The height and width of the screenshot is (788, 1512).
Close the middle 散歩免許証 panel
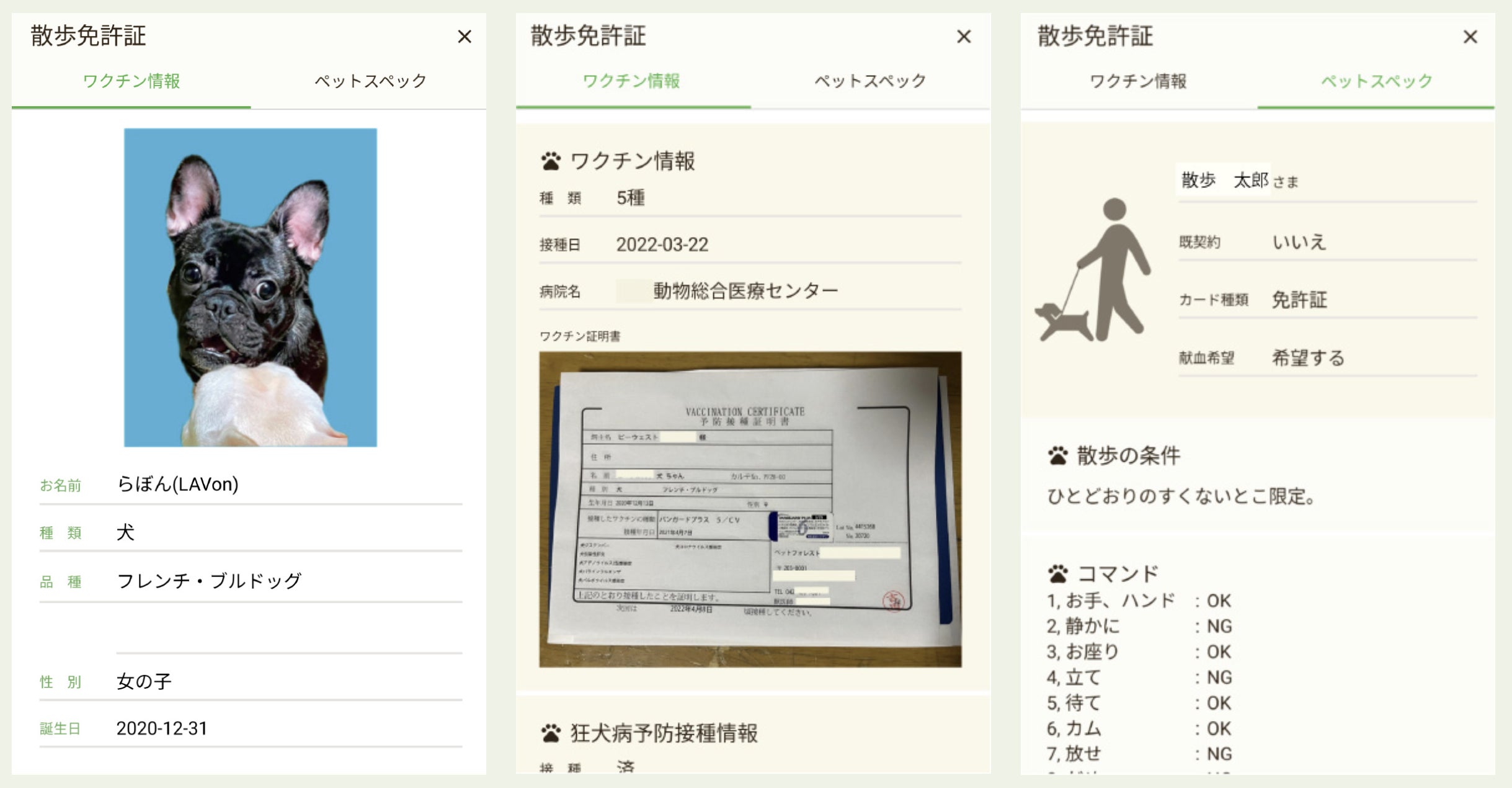[x=963, y=37]
